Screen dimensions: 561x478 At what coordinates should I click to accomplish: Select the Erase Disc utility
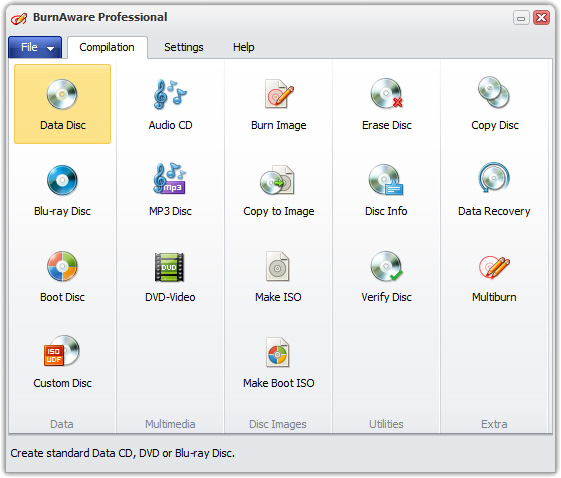pos(386,104)
